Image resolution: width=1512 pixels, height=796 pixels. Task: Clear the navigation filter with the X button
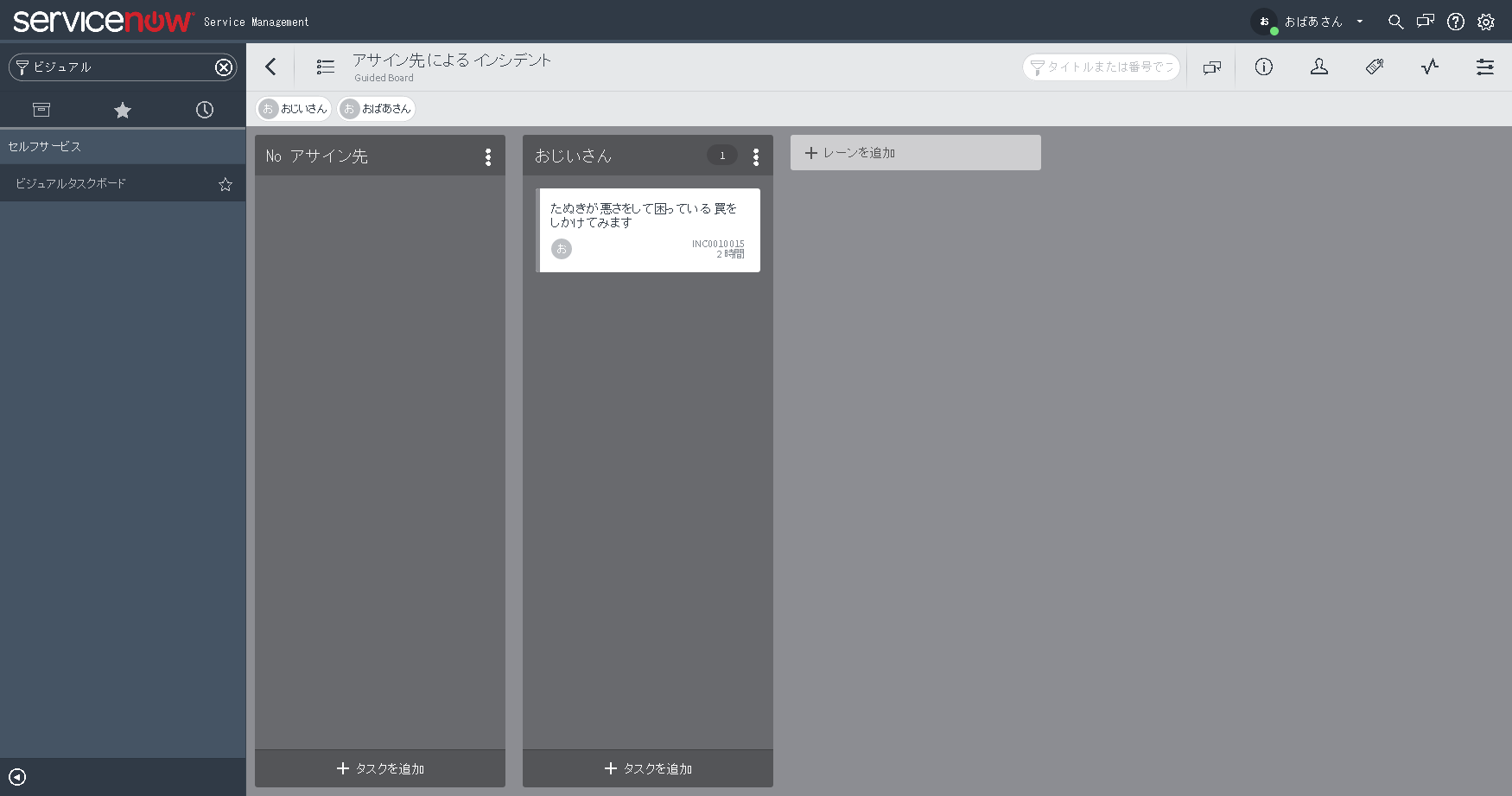224,67
